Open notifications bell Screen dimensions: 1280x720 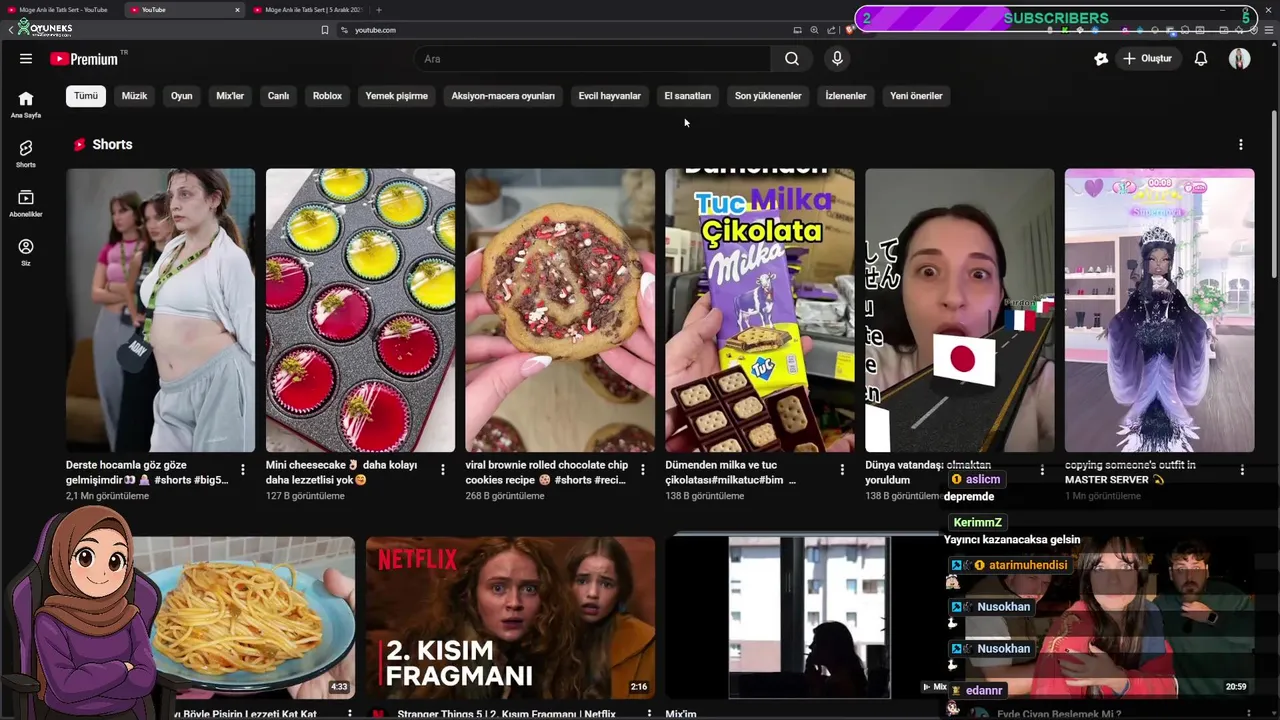pyautogui.click(x=1201, y=59)
